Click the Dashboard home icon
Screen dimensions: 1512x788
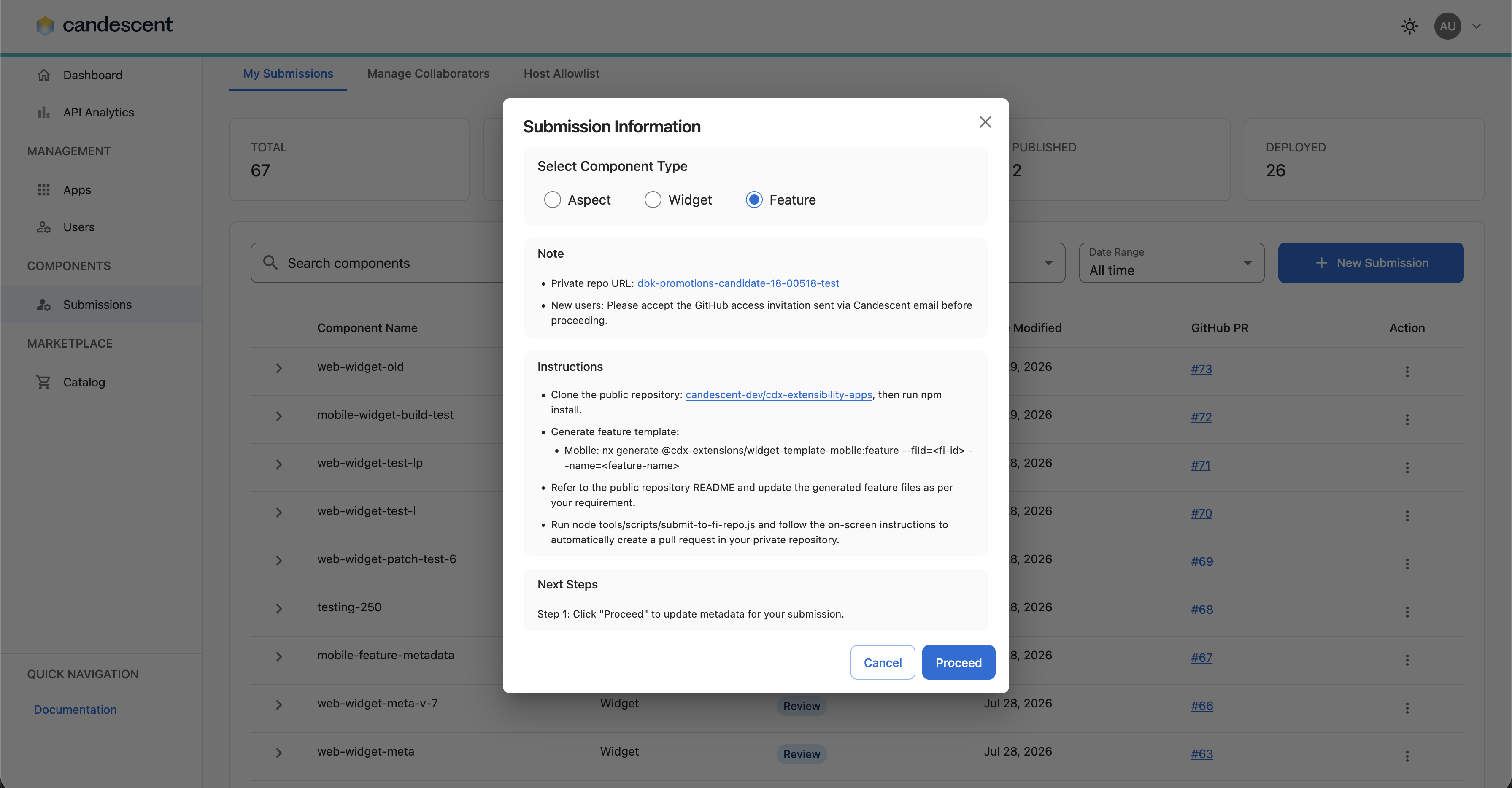[44, 75]
